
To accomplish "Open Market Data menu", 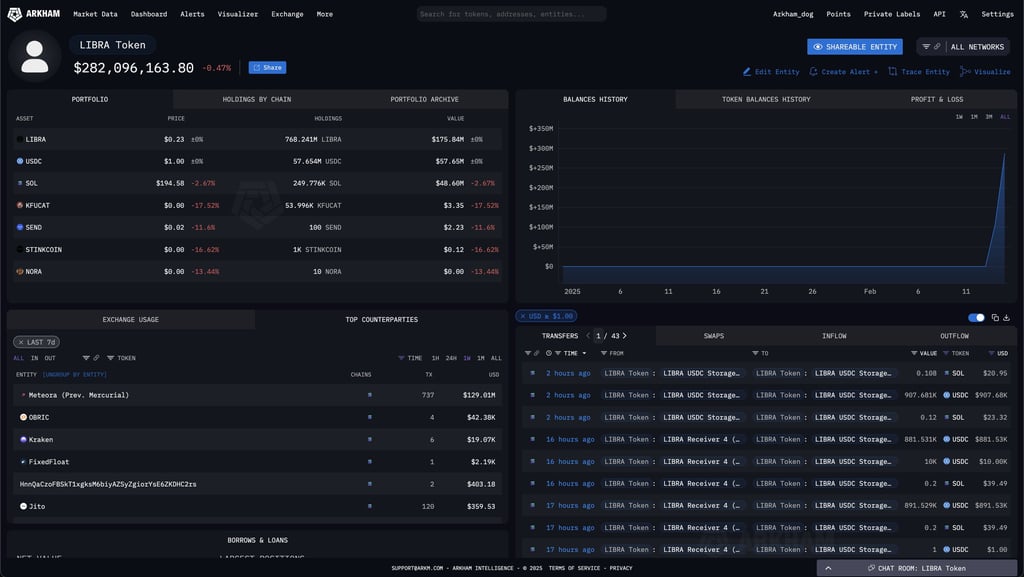I will [95, 14].
